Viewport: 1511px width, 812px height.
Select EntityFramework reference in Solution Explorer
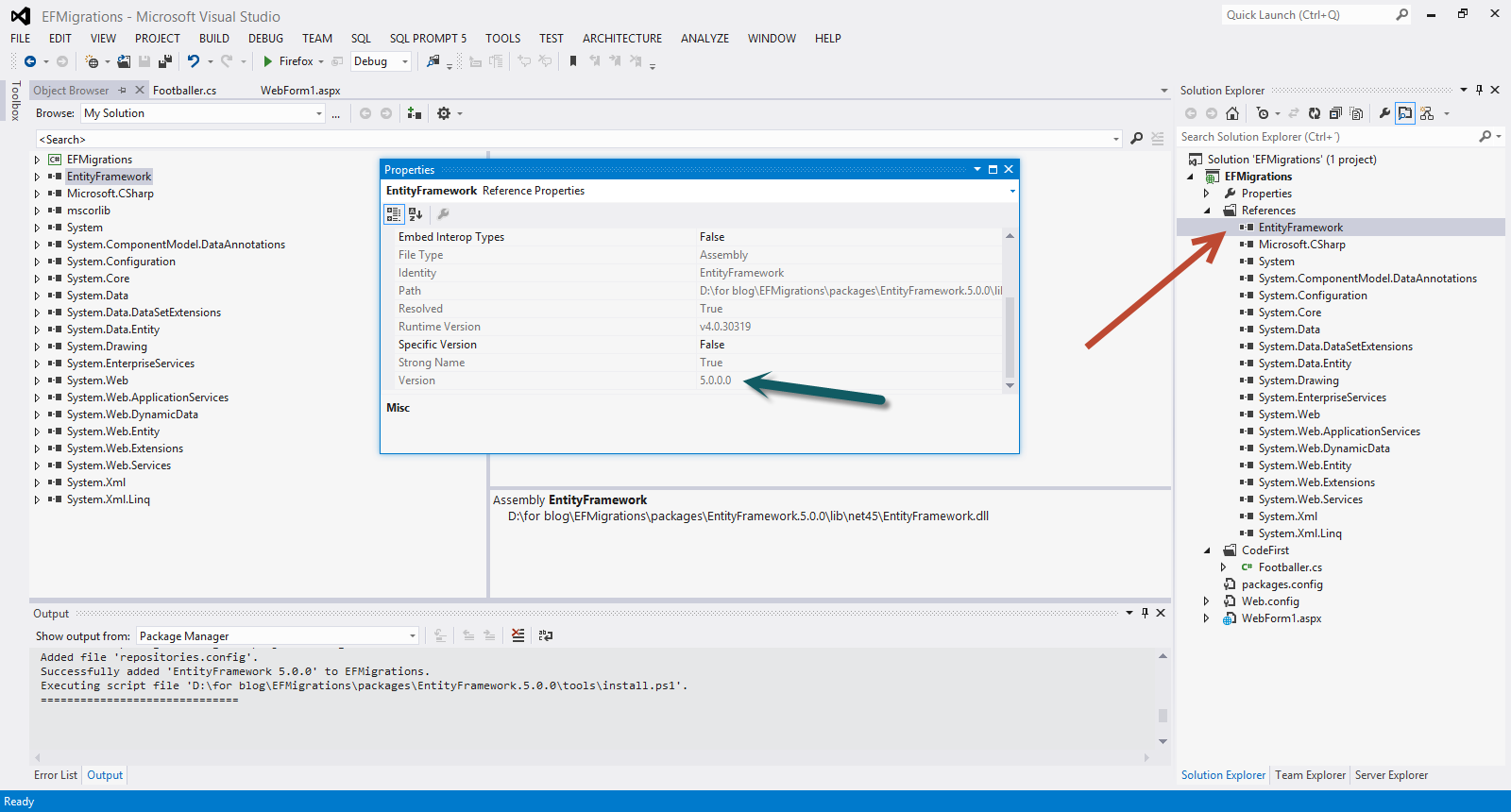1300,228
